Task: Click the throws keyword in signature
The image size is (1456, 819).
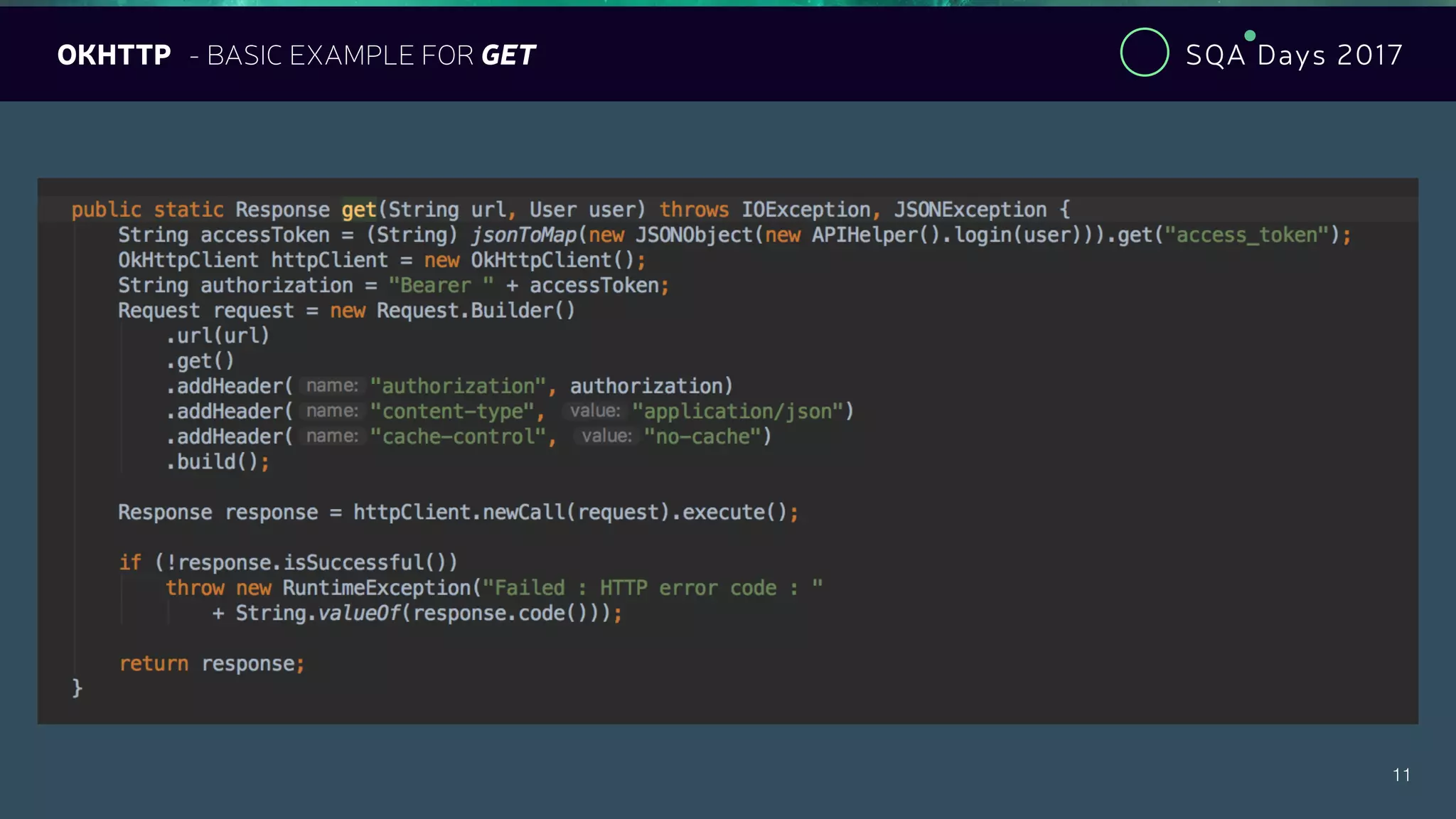Action: click(x=694, y=210)
